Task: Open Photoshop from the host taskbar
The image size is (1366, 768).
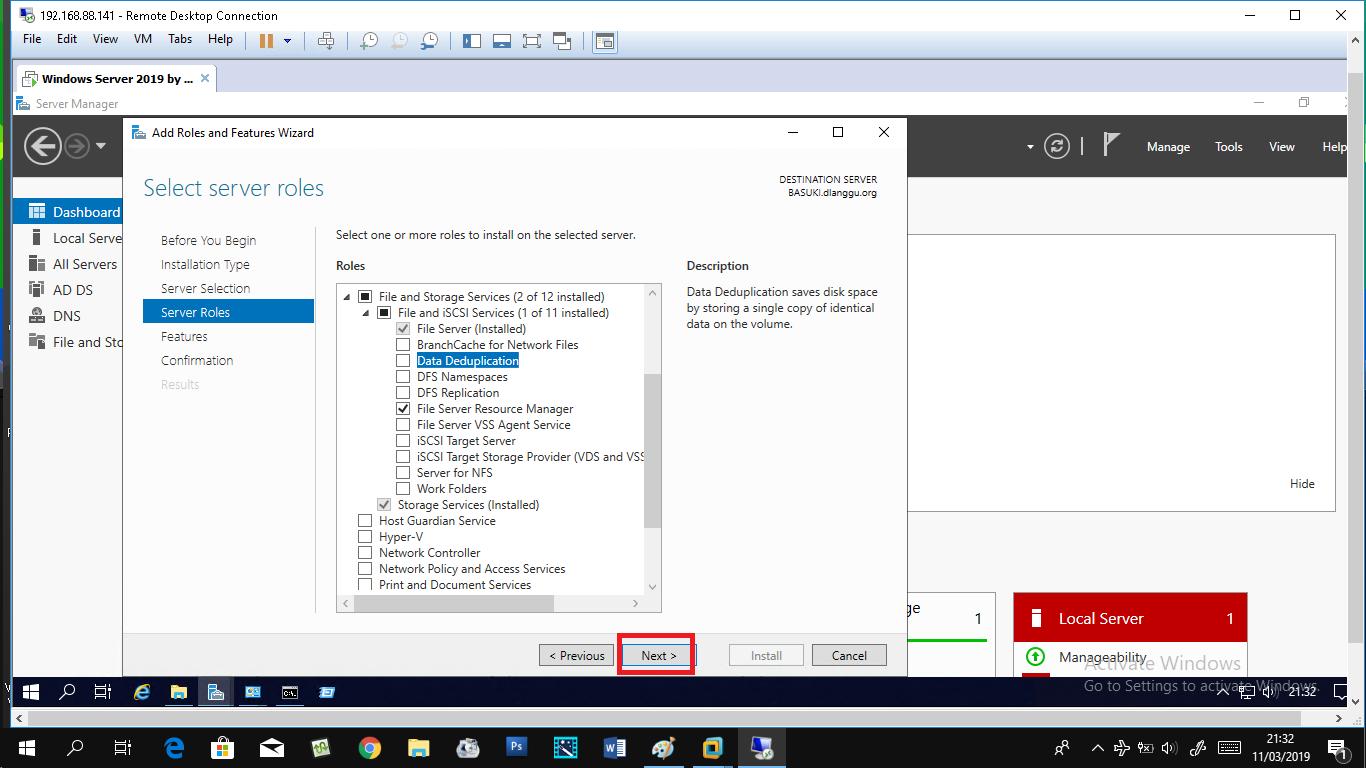Action: [x=517, y=747]
